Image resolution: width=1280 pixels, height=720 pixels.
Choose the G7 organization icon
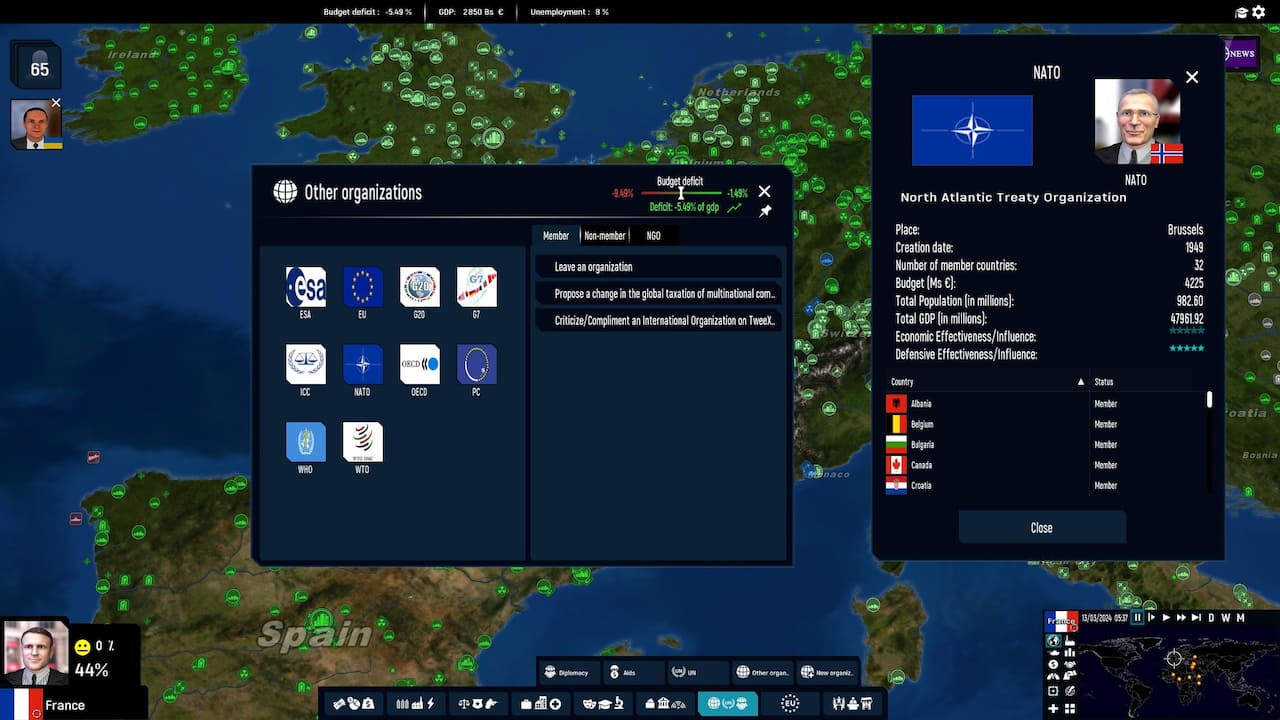(x=476, y=287)
